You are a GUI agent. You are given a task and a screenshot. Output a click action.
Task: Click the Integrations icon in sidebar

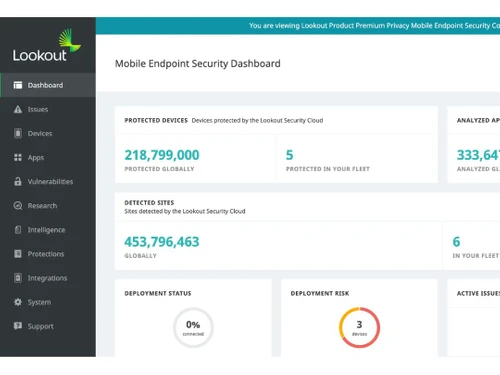click(18, 278)
